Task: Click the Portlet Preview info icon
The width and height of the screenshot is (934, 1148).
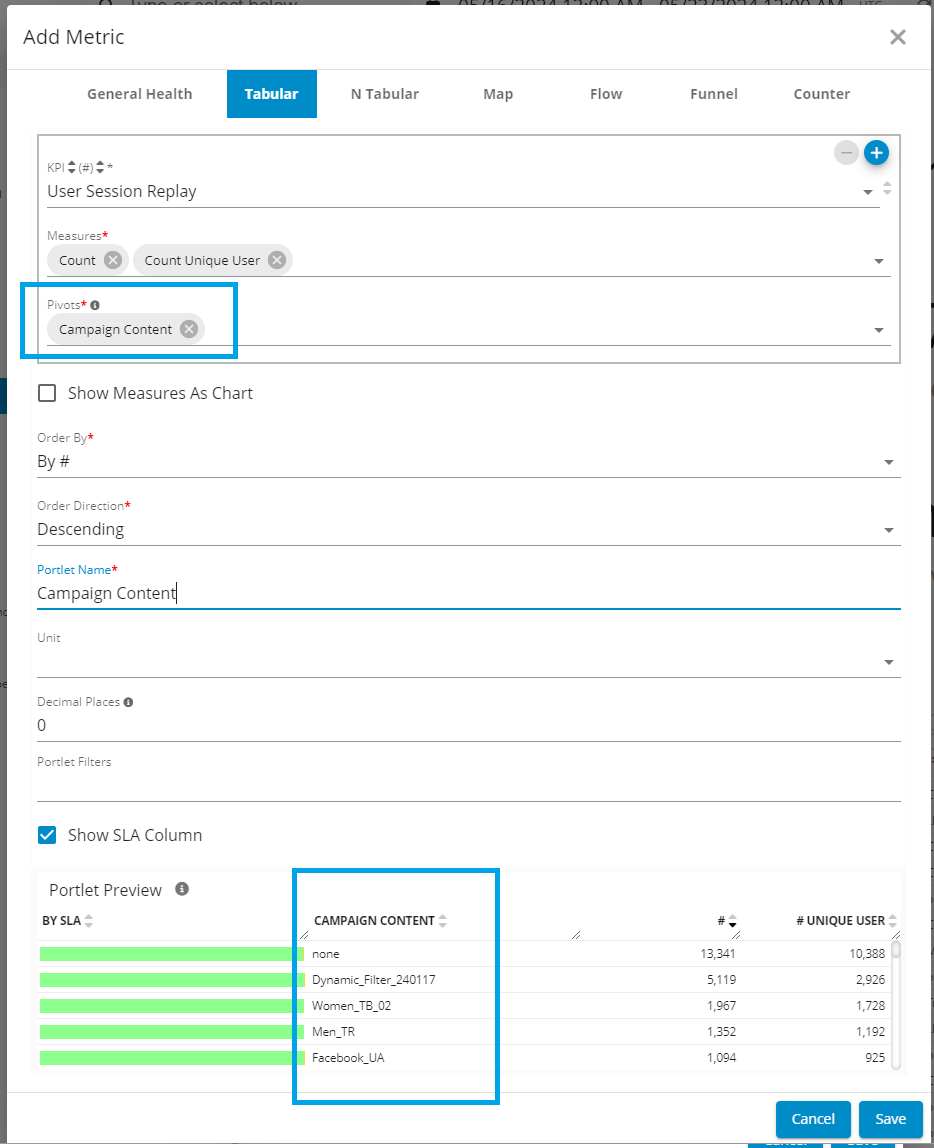Action: tap(182, 889)
